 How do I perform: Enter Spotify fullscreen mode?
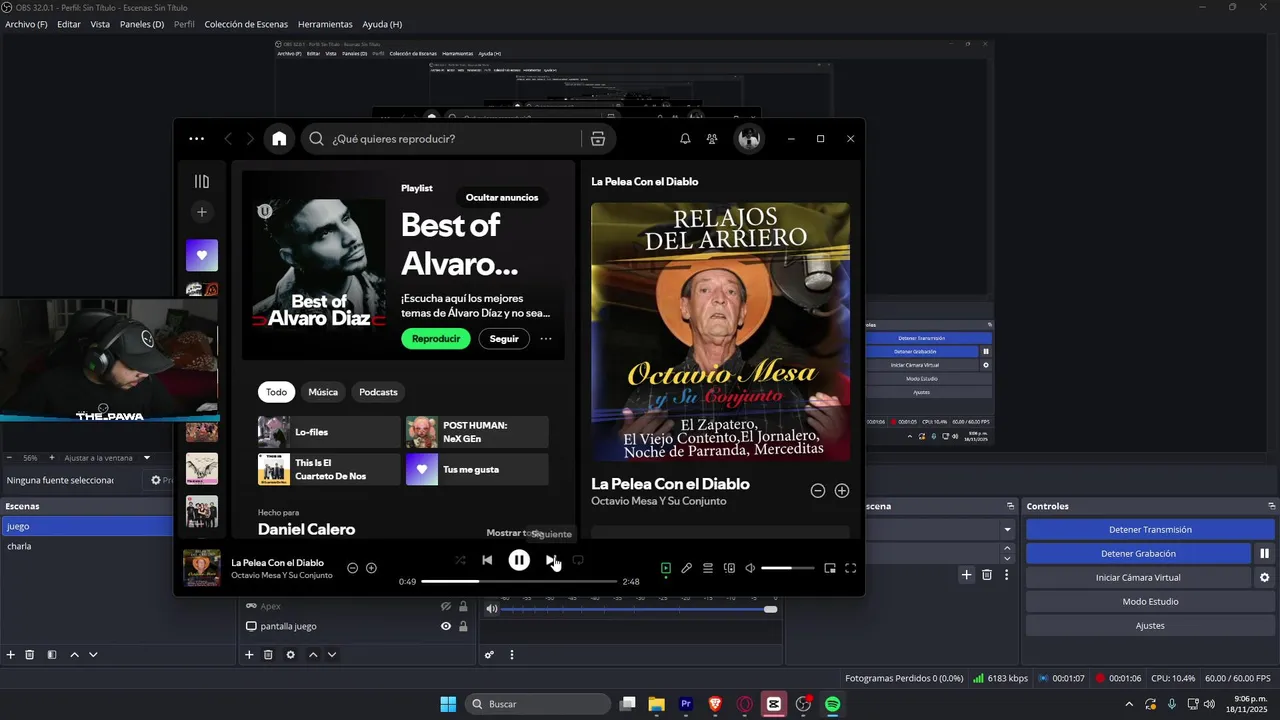point(851,568)
